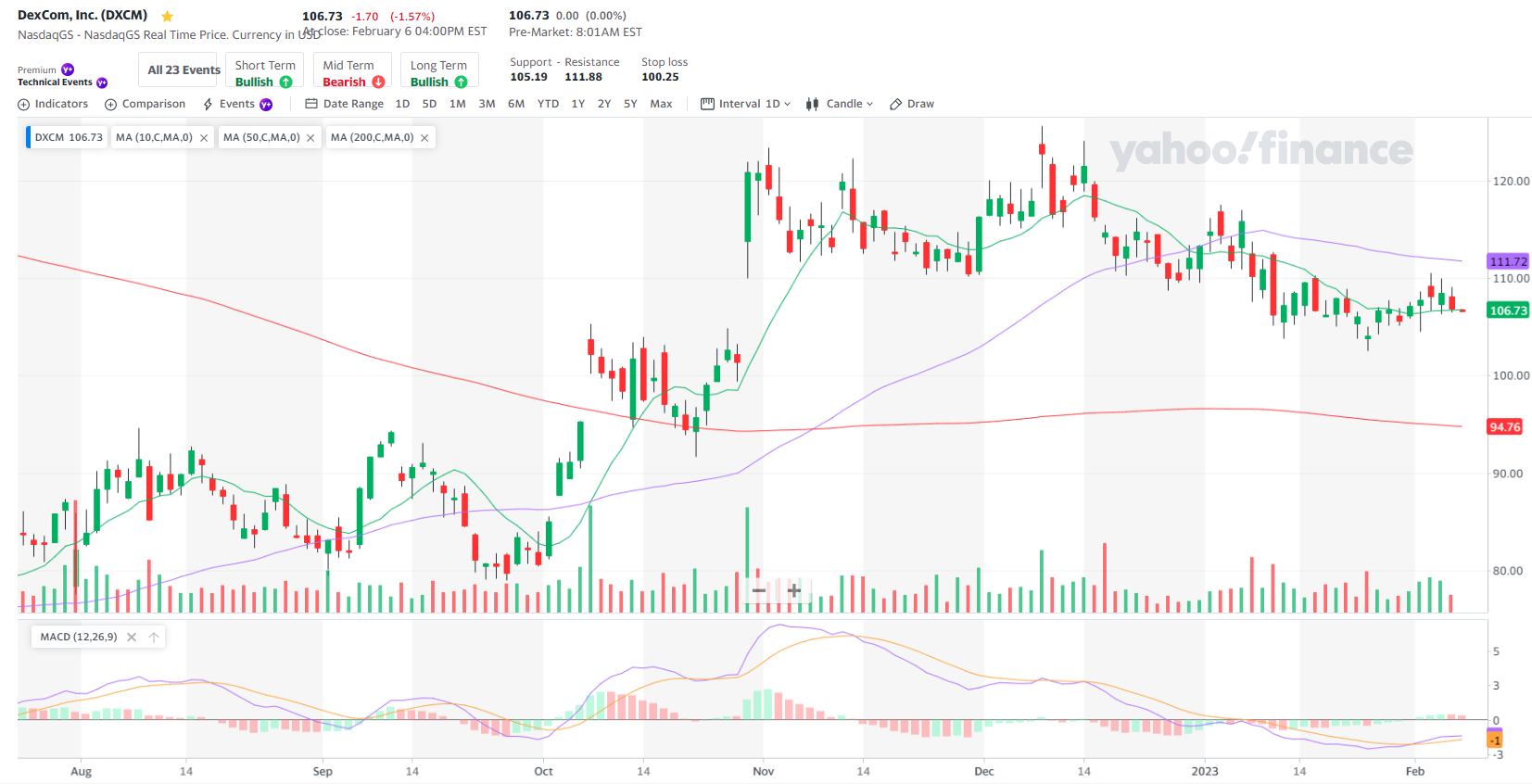The height and width of the screenshot is (784, 1532).
Task: Select the 1D date range
Action: (402, 104)
